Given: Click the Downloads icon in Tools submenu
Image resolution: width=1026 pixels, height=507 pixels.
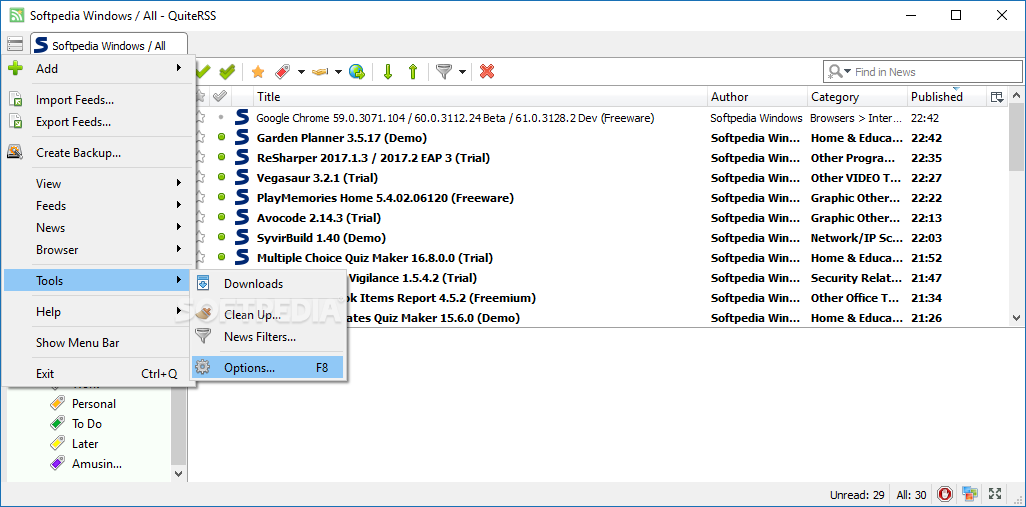Looking at the screenshot, I should coord(203,283).
